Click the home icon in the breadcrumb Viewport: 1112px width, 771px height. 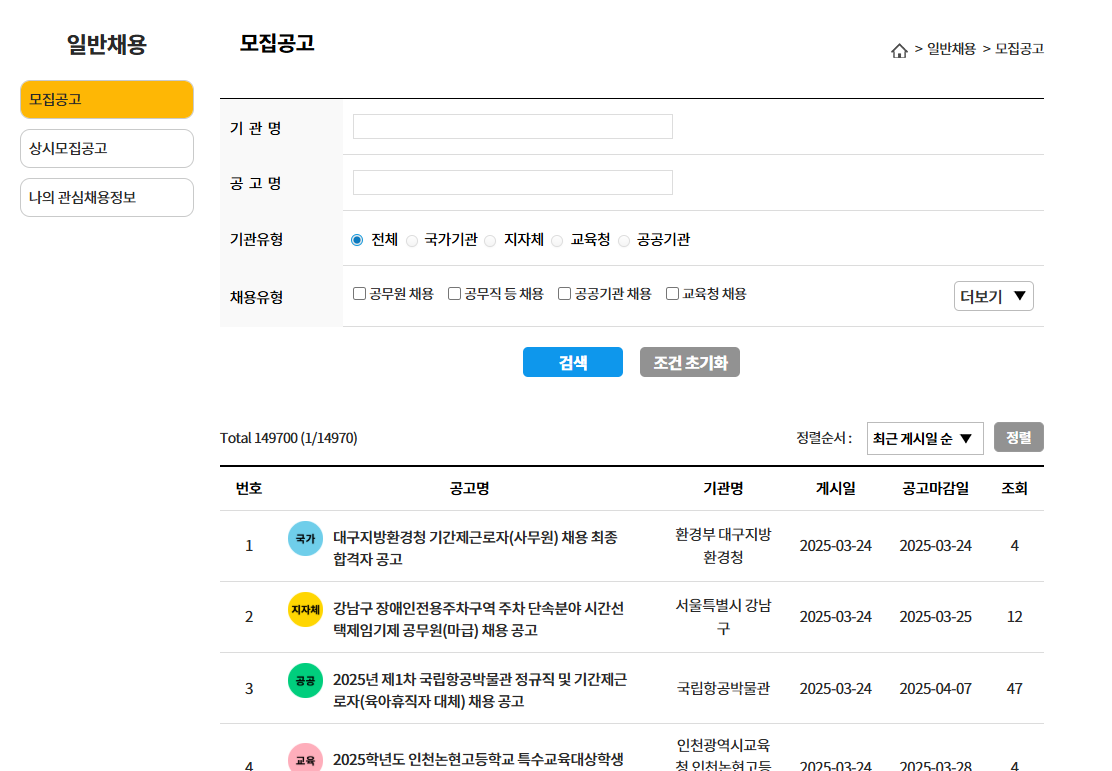pos(897,47)
